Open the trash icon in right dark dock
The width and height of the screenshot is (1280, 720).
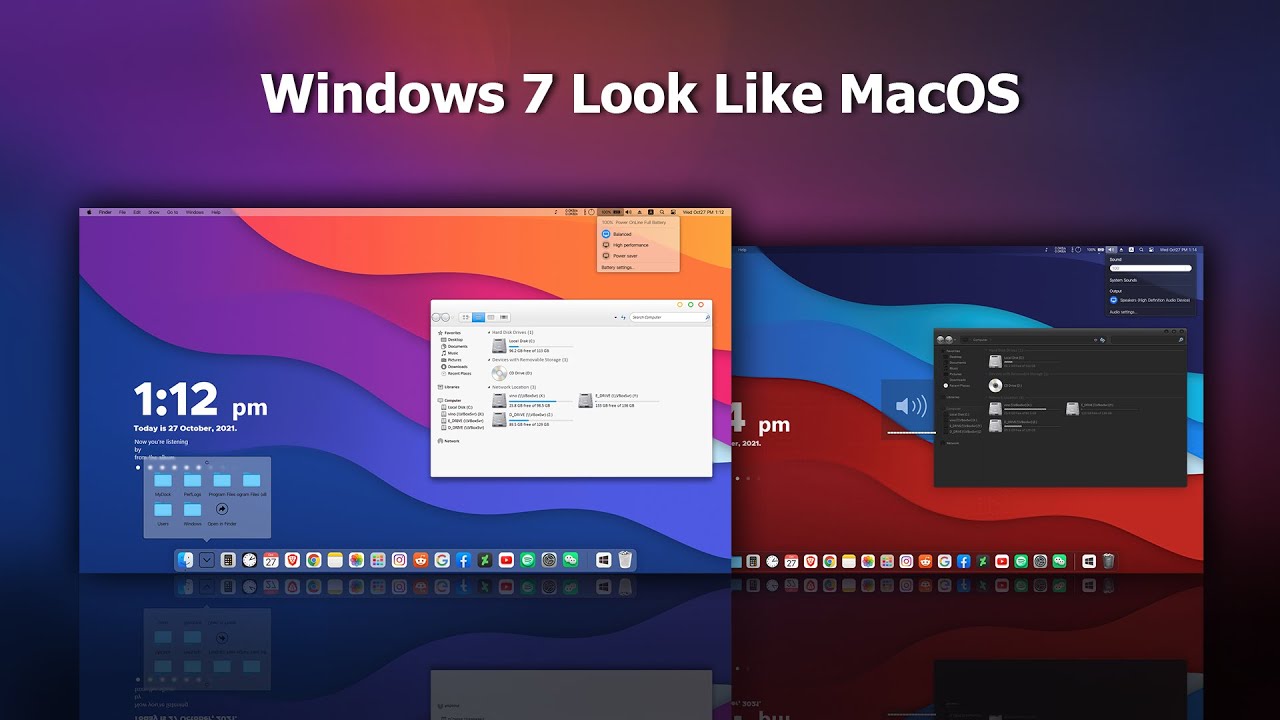[1109, 562]
